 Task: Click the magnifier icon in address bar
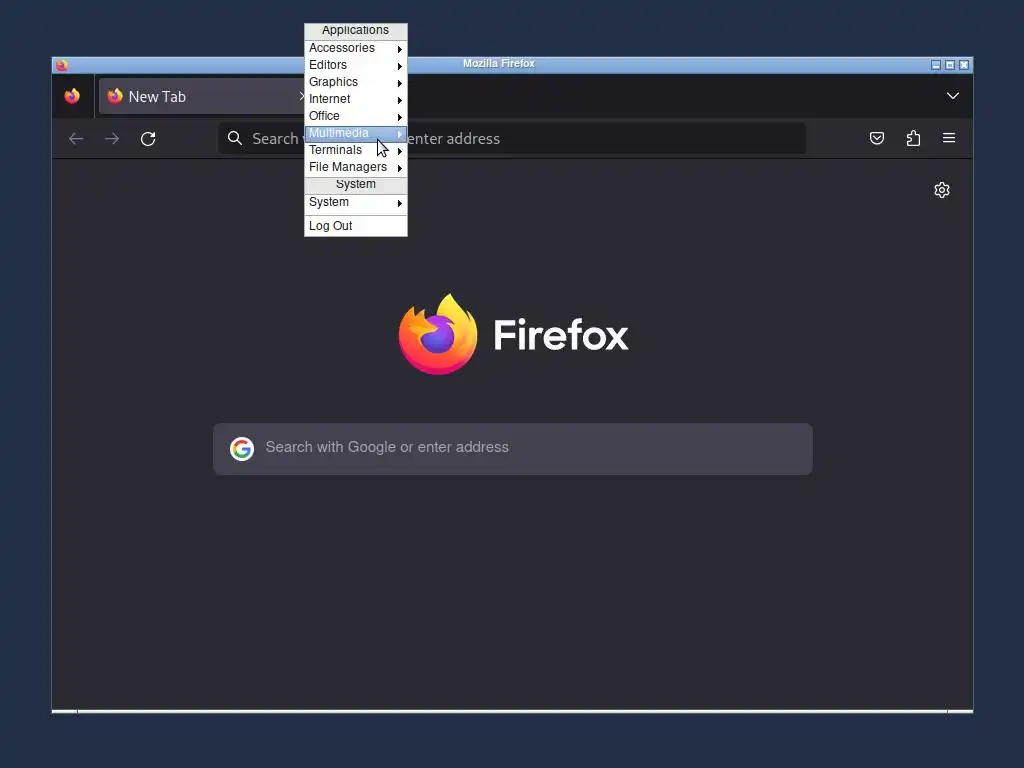point(235,138)
